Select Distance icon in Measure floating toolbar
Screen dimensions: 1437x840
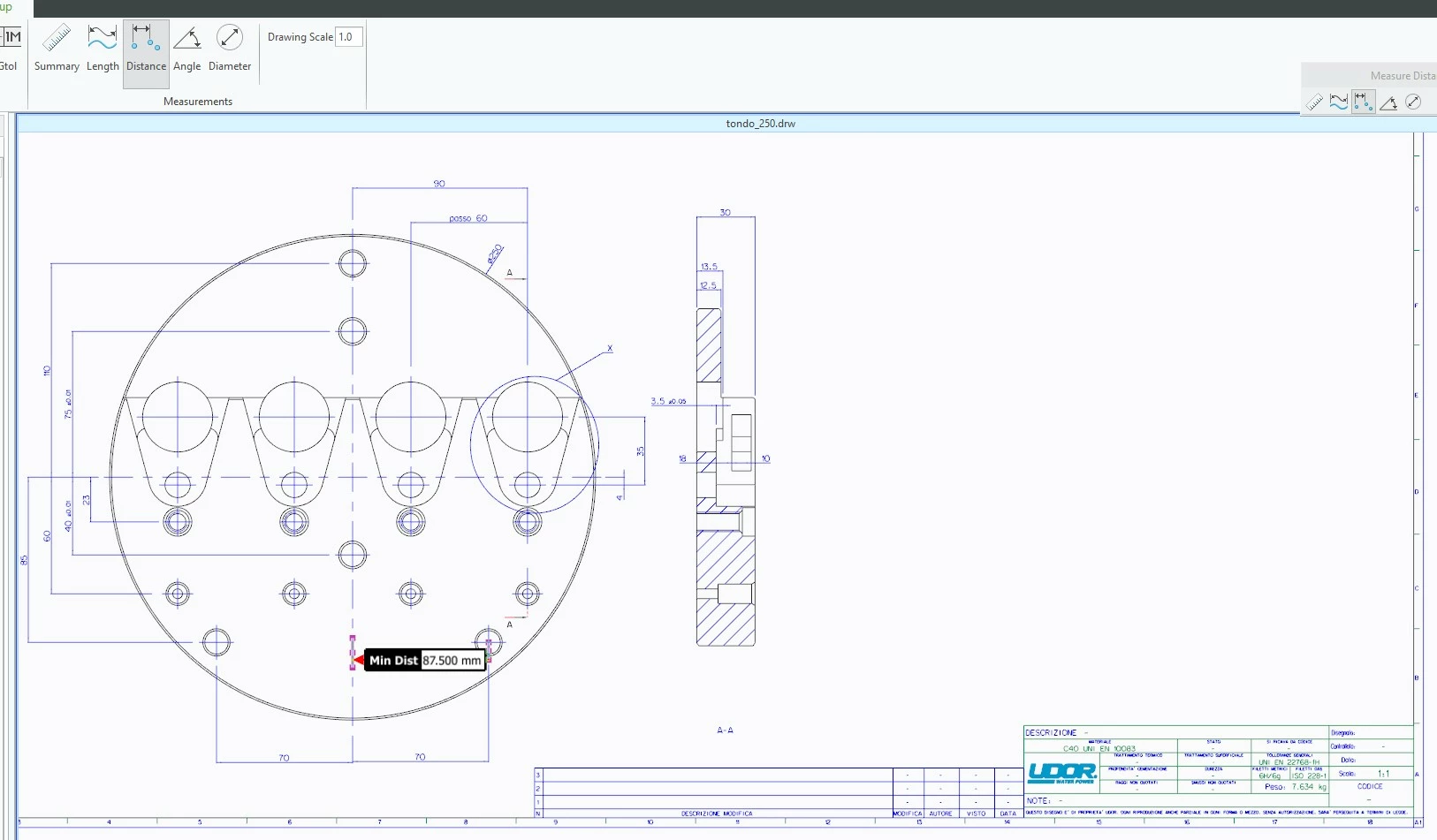[1364, 102]
